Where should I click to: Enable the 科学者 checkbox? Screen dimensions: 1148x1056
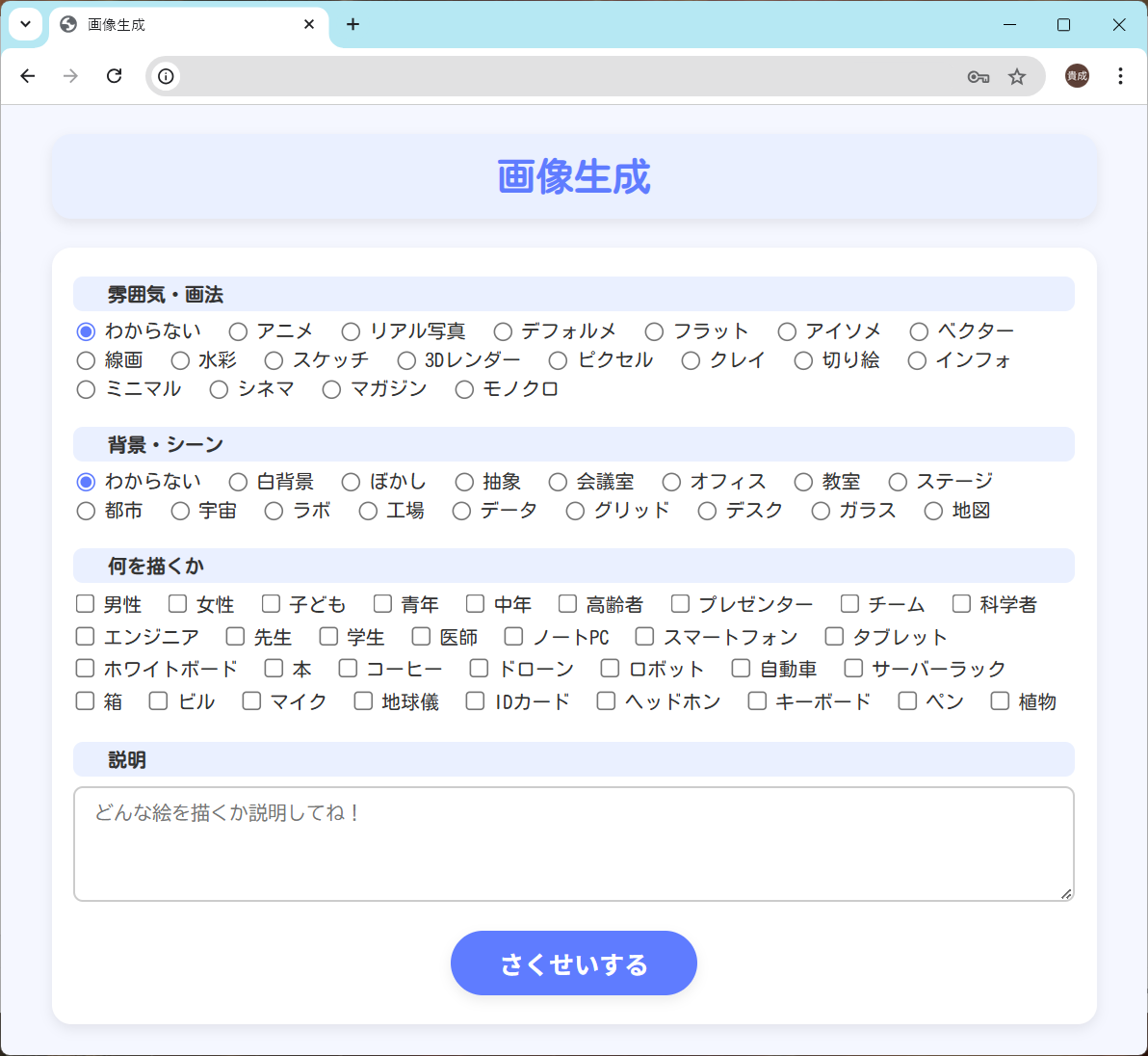[961, 604]
